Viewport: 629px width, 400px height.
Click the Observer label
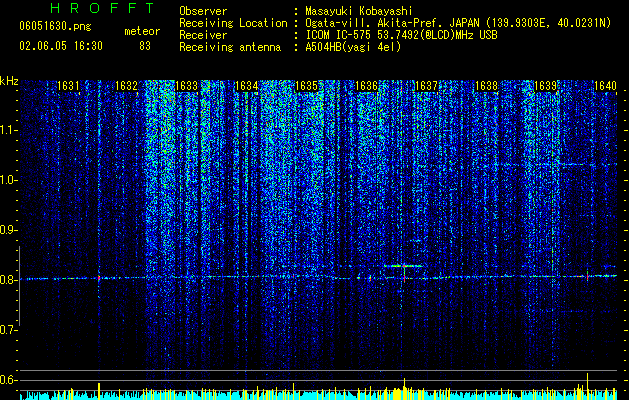coord(203,11)
